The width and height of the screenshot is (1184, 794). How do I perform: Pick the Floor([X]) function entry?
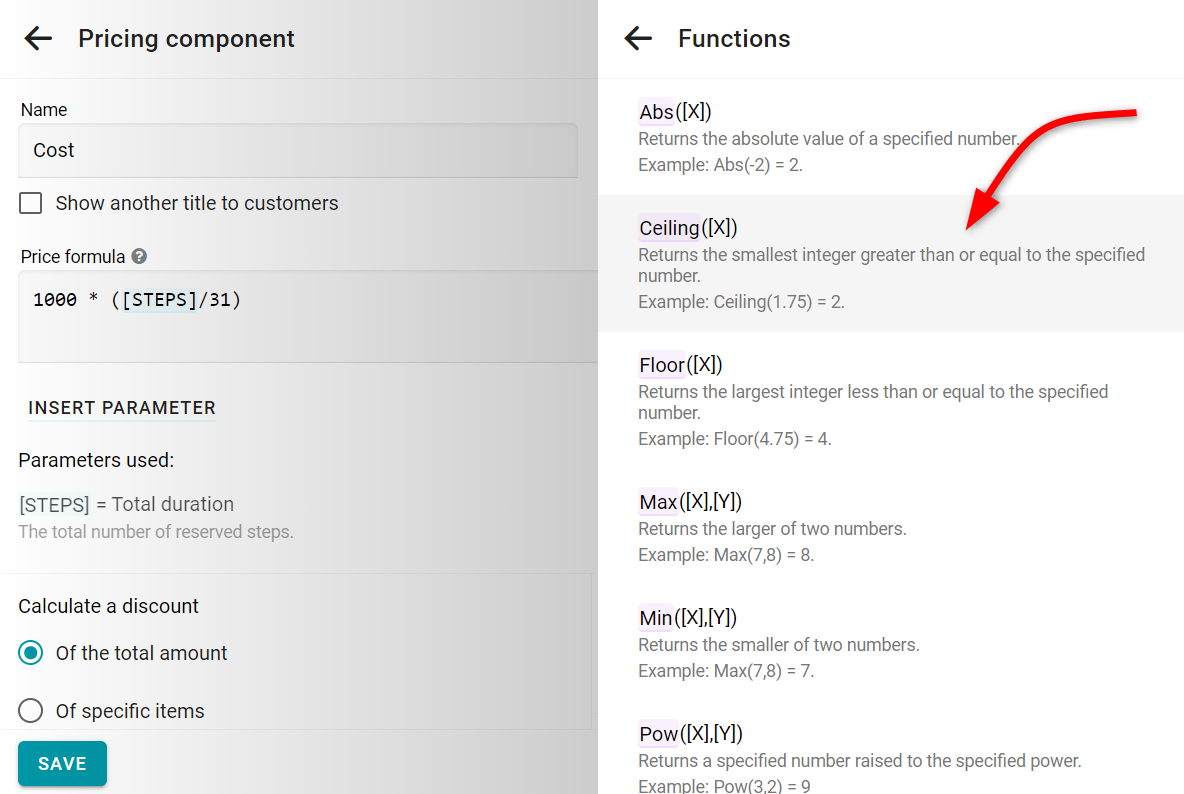680,365
